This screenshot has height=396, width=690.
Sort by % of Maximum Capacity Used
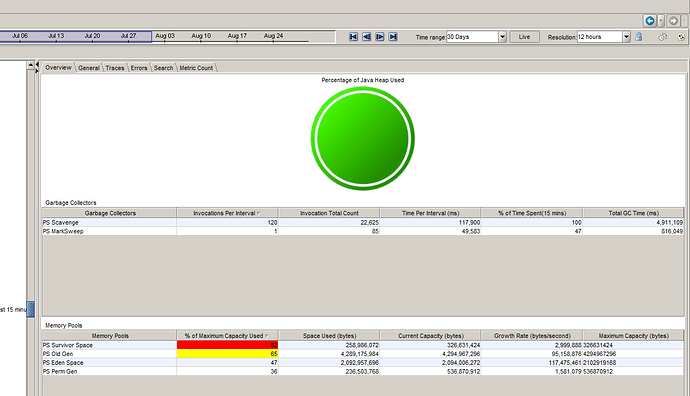pyautogui.click(x=227, y=336)
